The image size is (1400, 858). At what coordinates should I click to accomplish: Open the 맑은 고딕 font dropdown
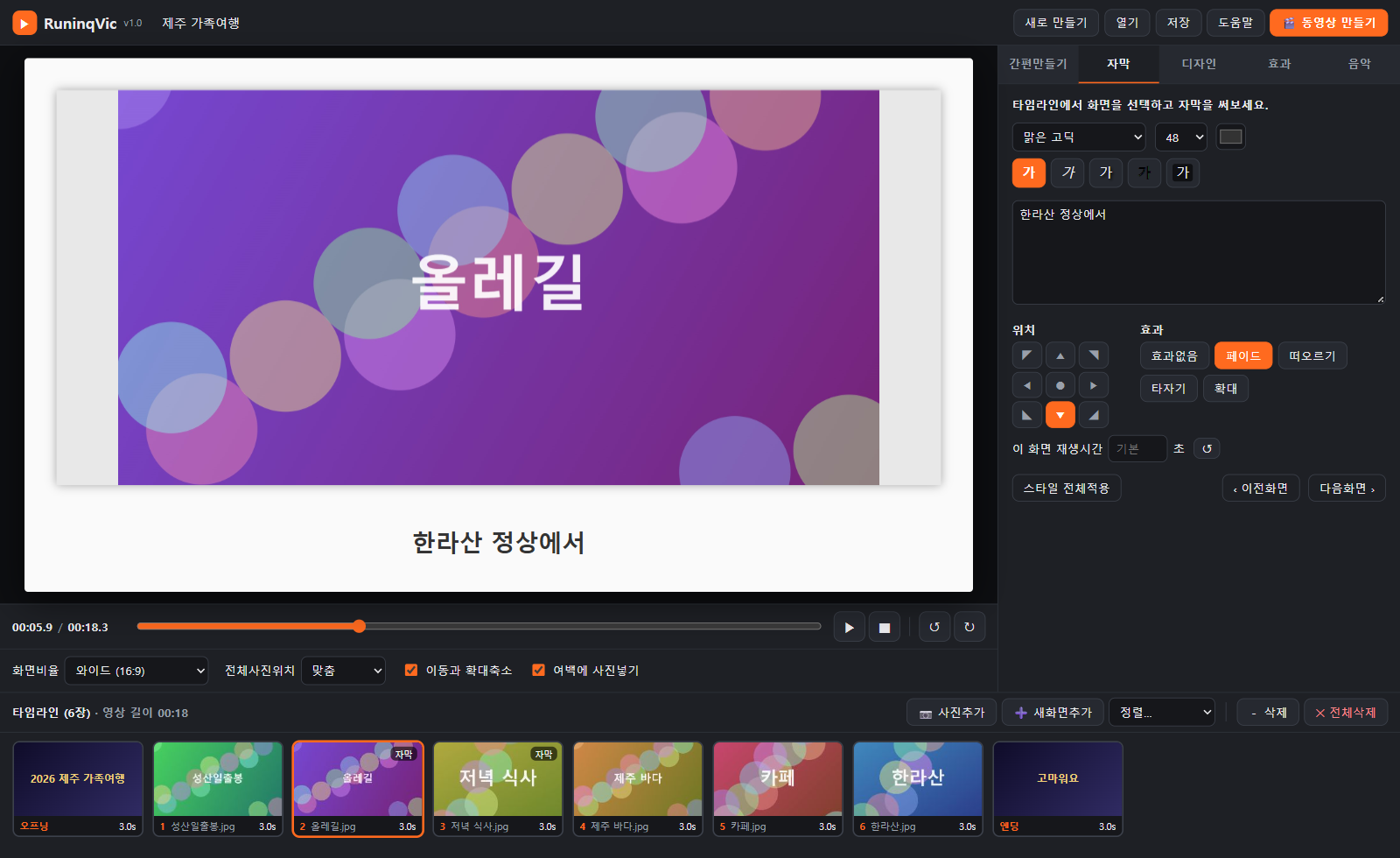tap(1079, 137)
